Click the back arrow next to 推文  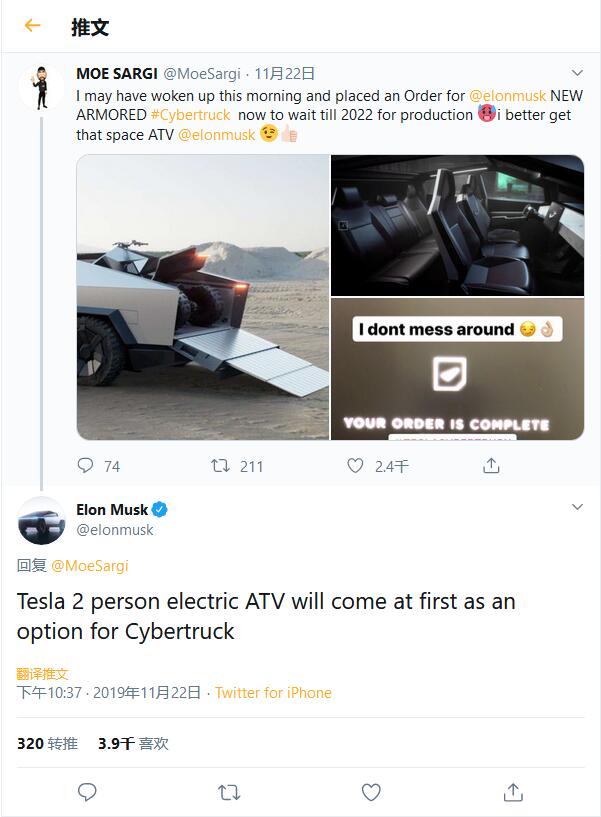[32, 26]
